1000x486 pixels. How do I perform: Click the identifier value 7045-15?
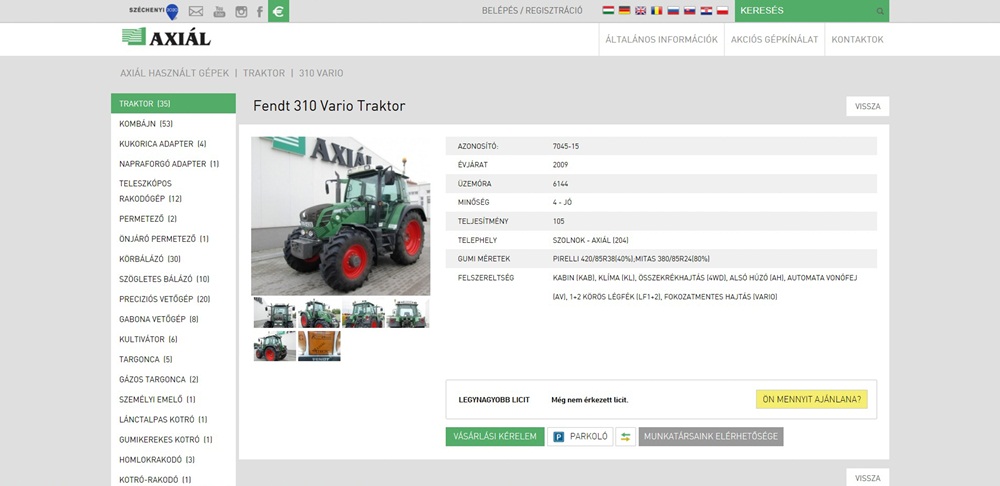(566, 146)
